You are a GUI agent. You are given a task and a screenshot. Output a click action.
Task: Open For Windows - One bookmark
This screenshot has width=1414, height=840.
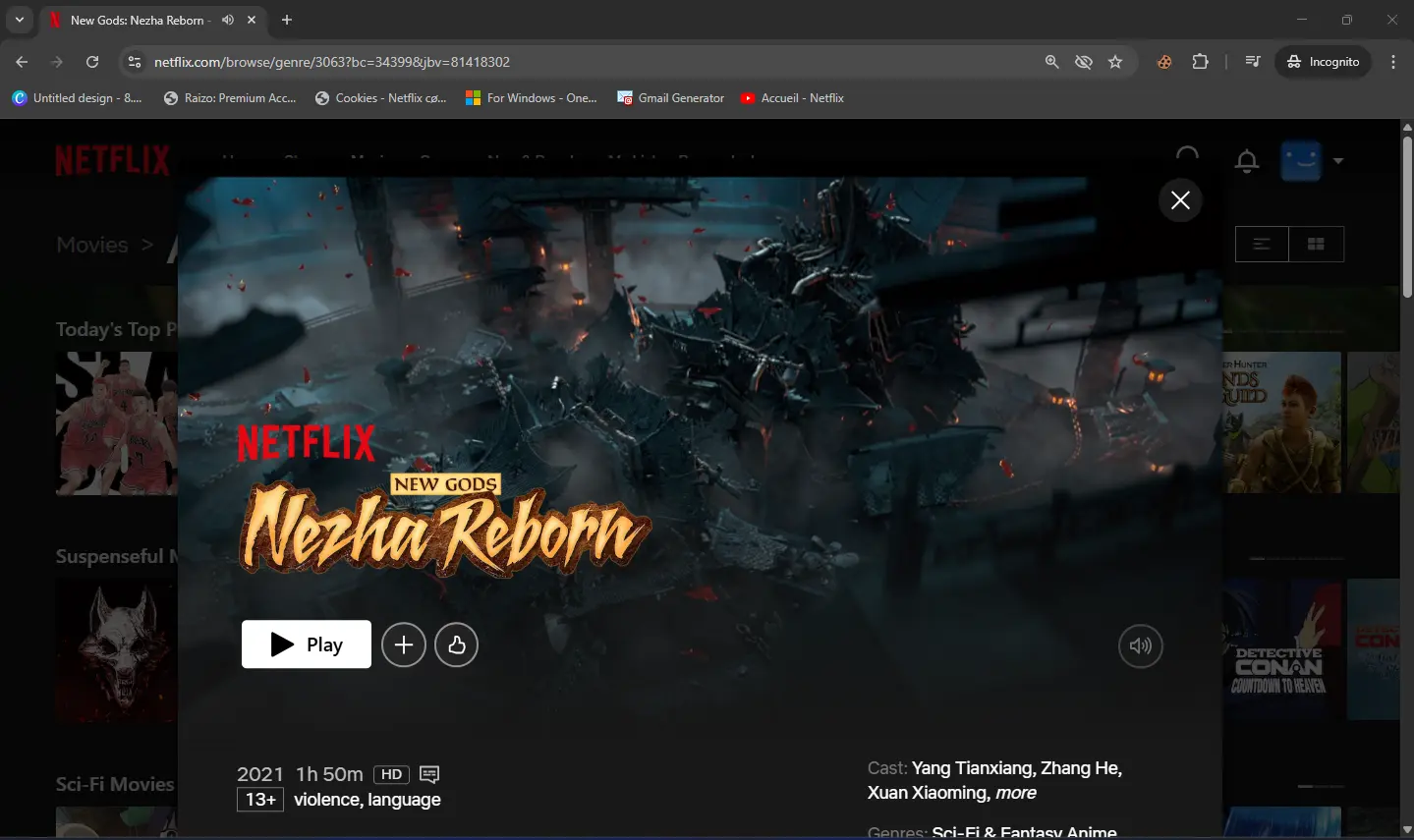pyautogui.click(x=531, y=98)
